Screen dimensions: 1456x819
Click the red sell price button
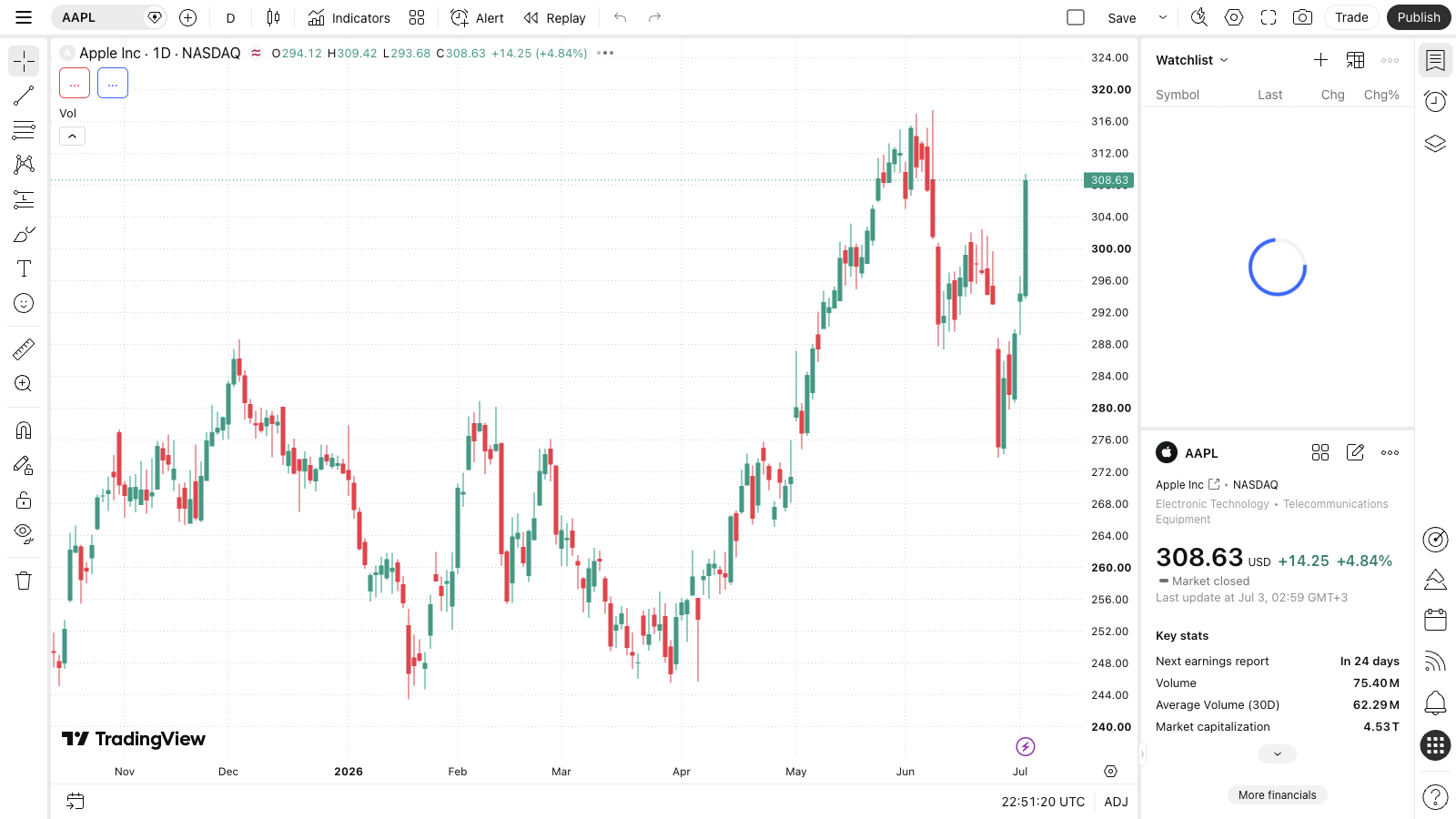(x=75, y=83)
